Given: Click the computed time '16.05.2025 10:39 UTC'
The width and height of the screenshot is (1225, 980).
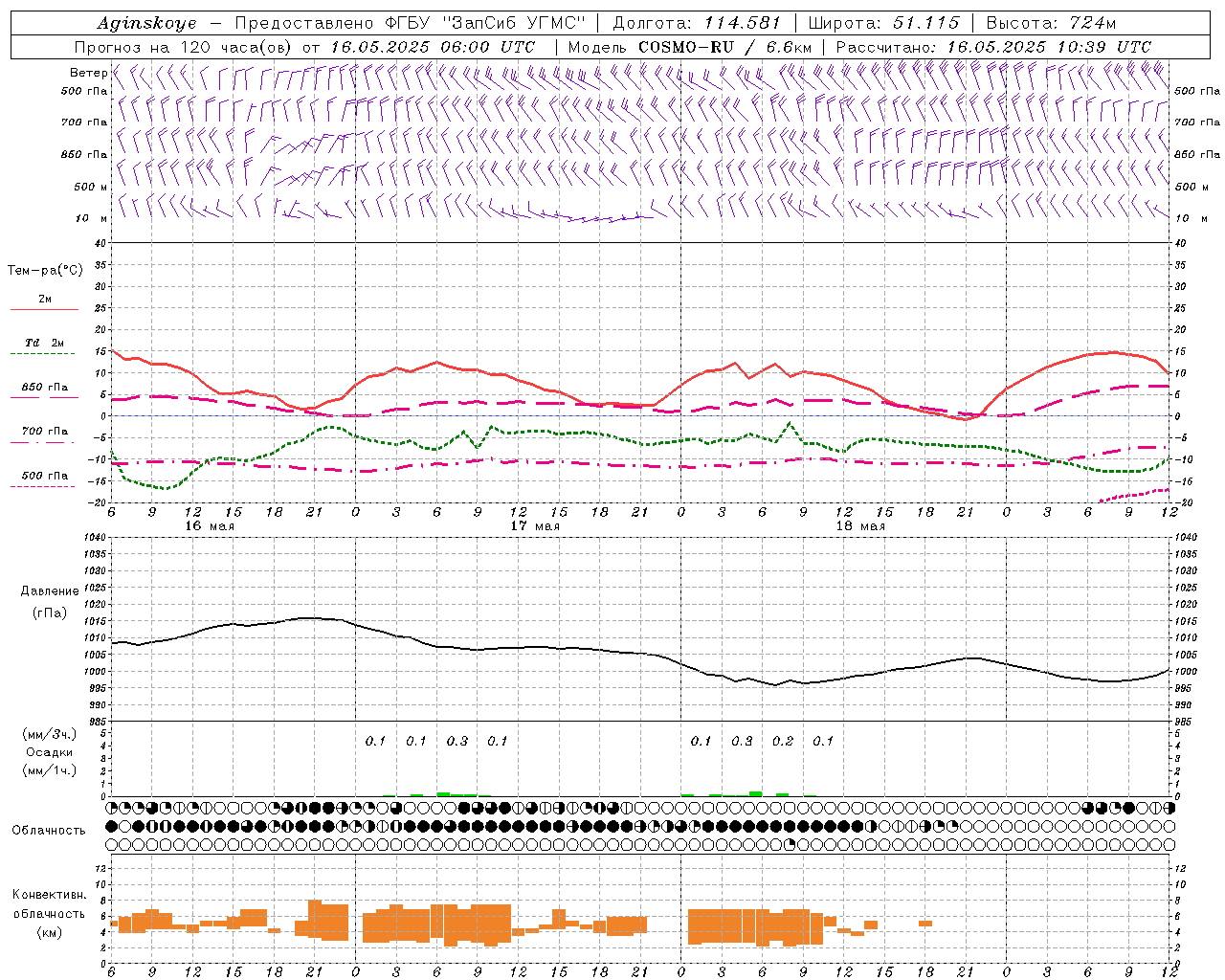Looking at the screenshot, I should coord(1049,47).
